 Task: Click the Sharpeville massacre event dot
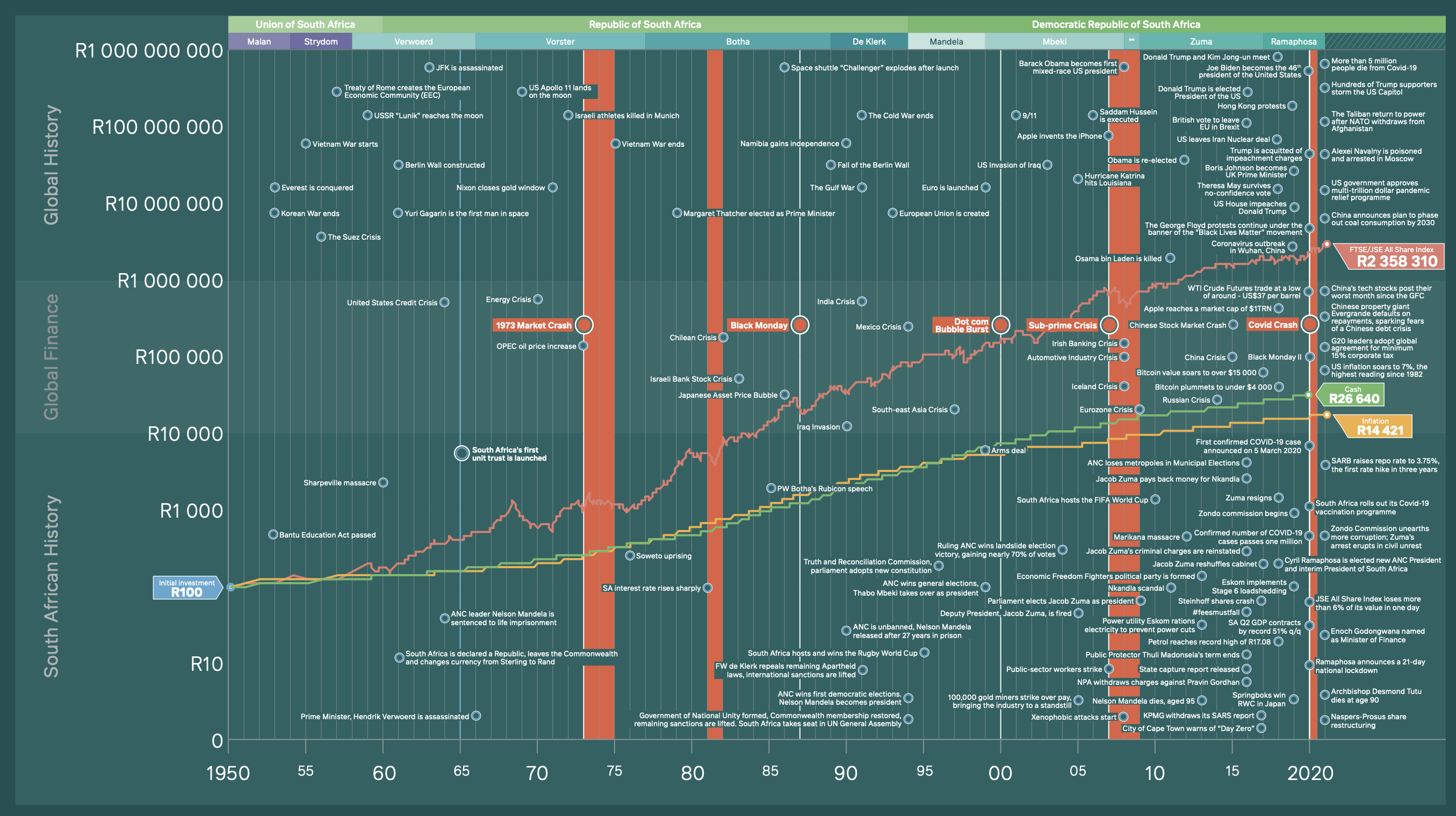tap(383, 482)
